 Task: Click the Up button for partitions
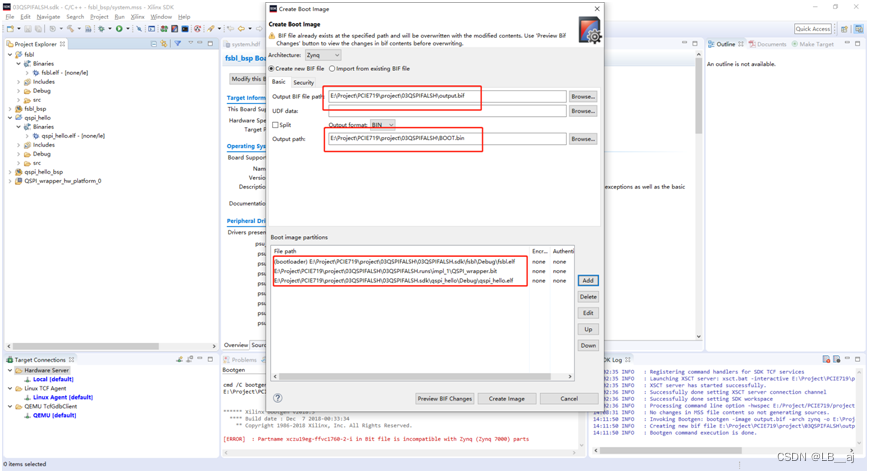coord(588,329)
